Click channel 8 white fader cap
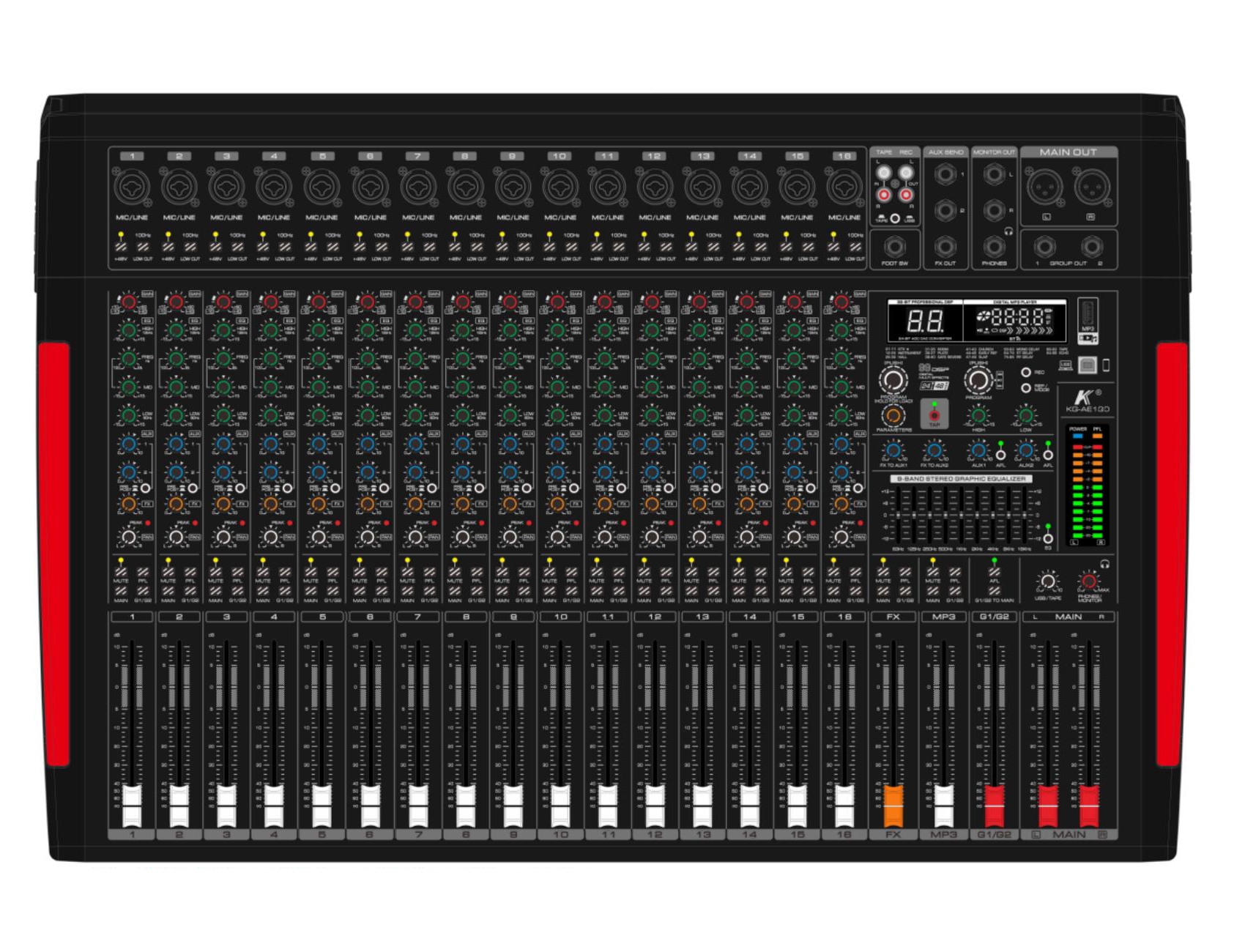Image resolution: width=1245 pixels, height=952 pixels. click(466, 806)
